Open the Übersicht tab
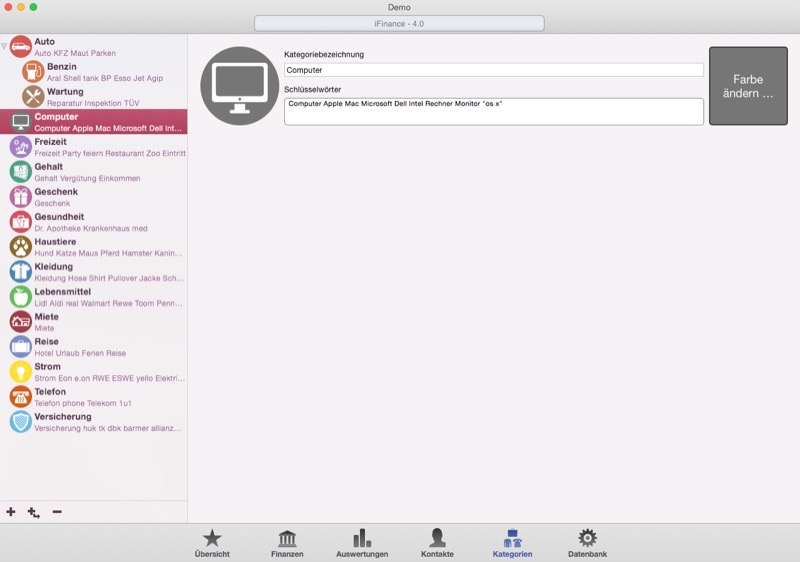This screenshot has width=800, height=562. click(x=212, y=543)
